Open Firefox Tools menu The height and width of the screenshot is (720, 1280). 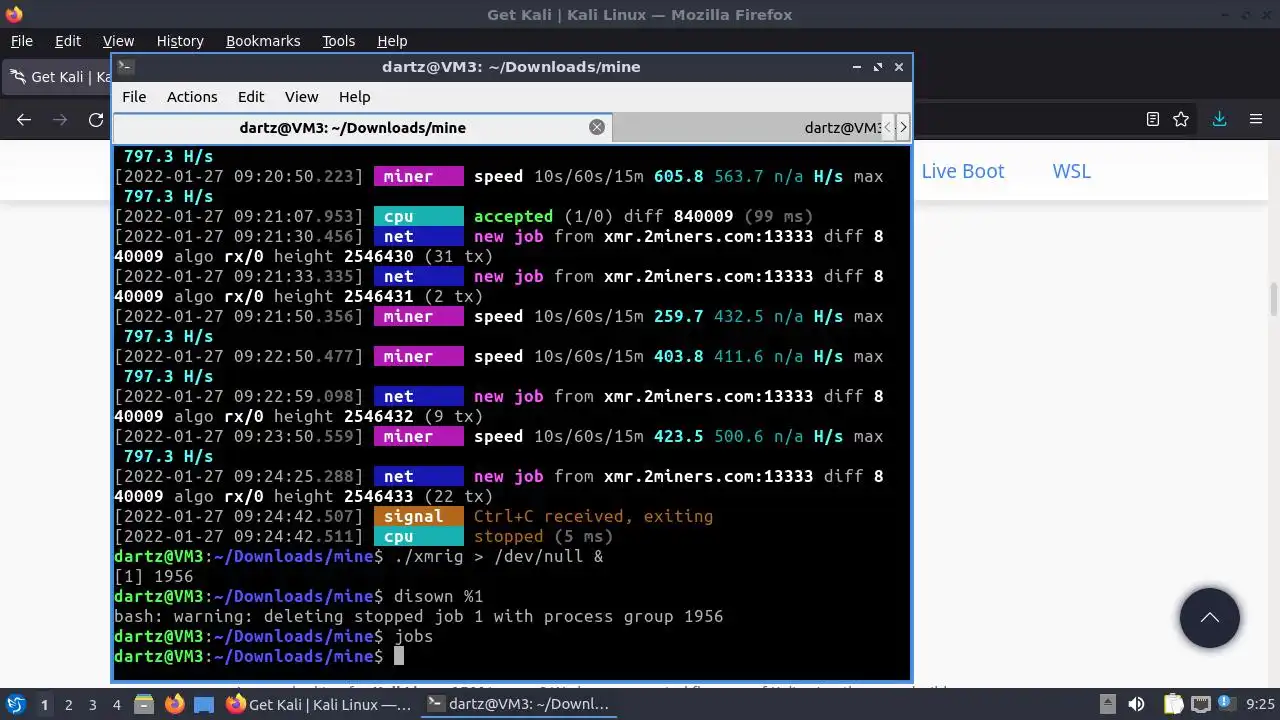coord(338,41)
